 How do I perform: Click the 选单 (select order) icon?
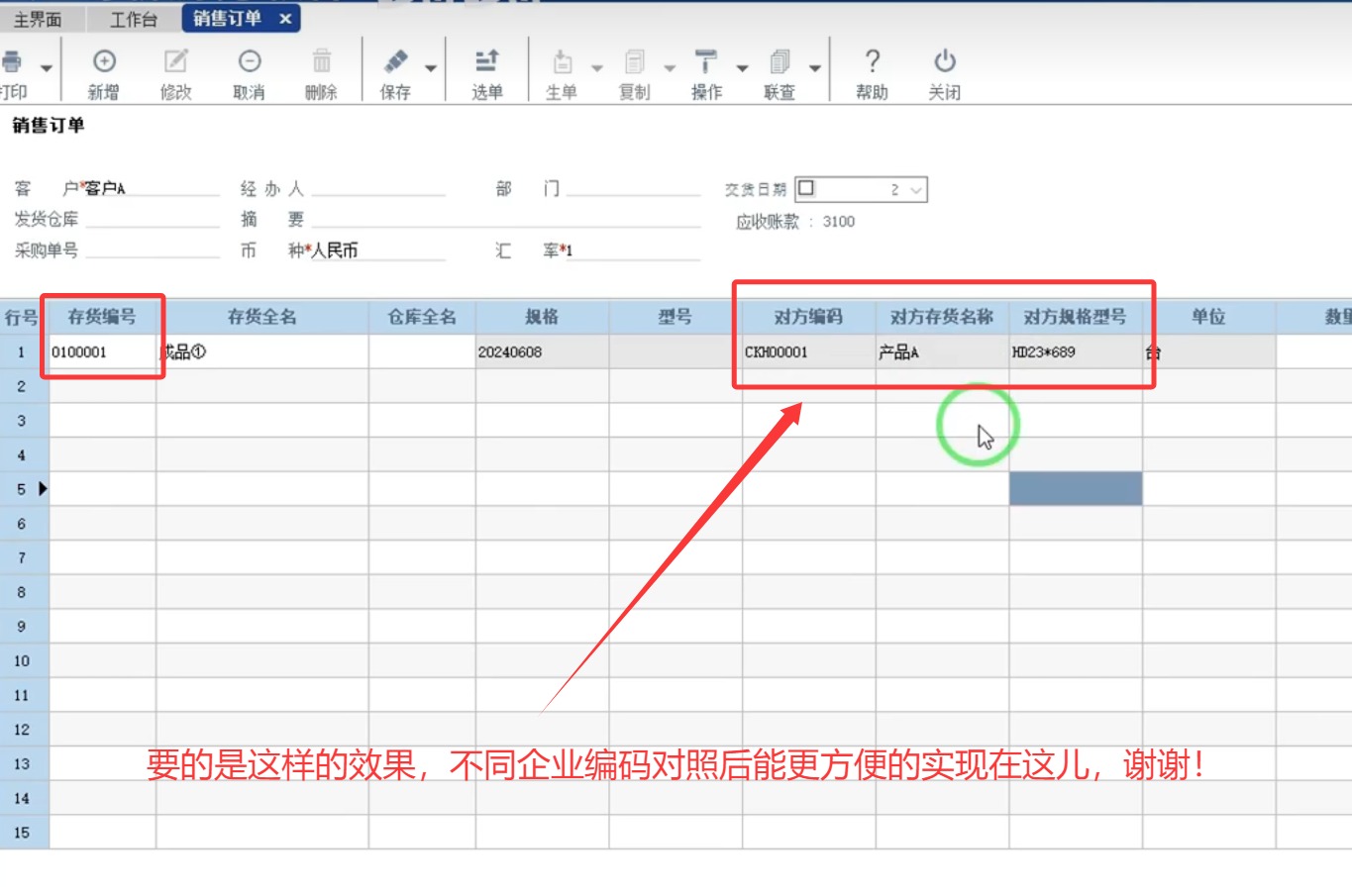(486, 62)
